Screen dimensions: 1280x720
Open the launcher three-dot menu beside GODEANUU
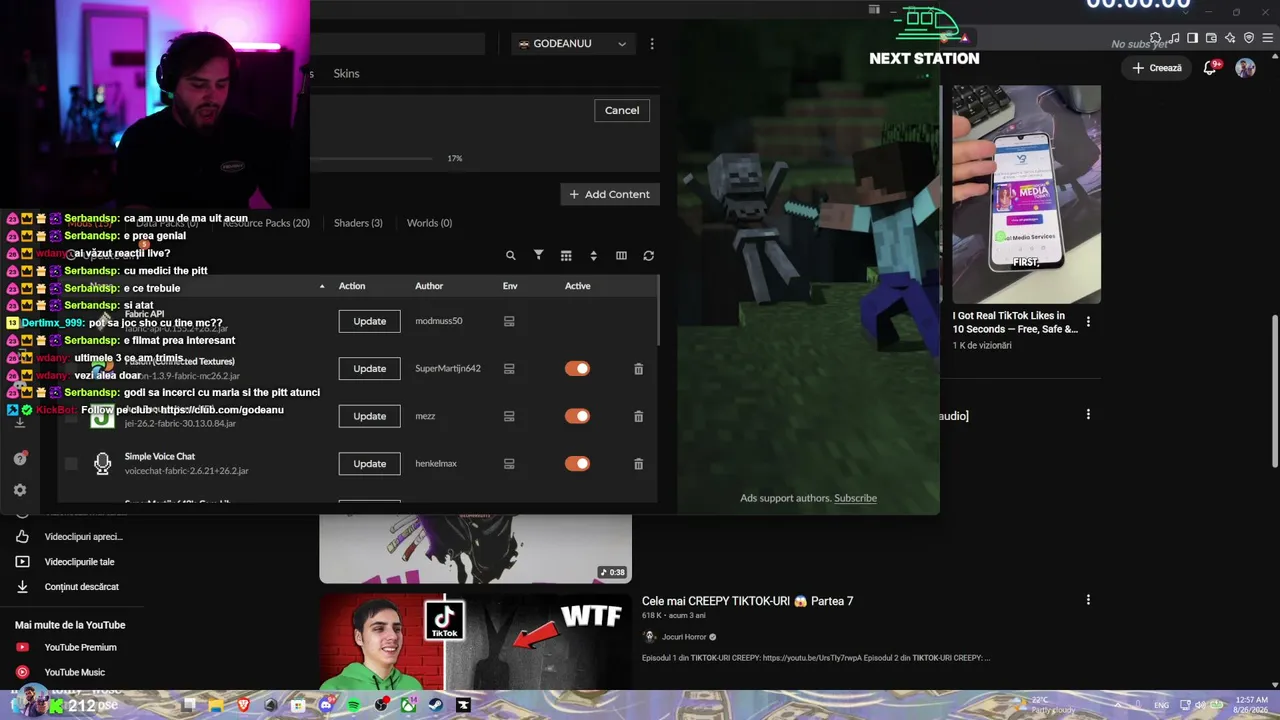tap(652, 44)
